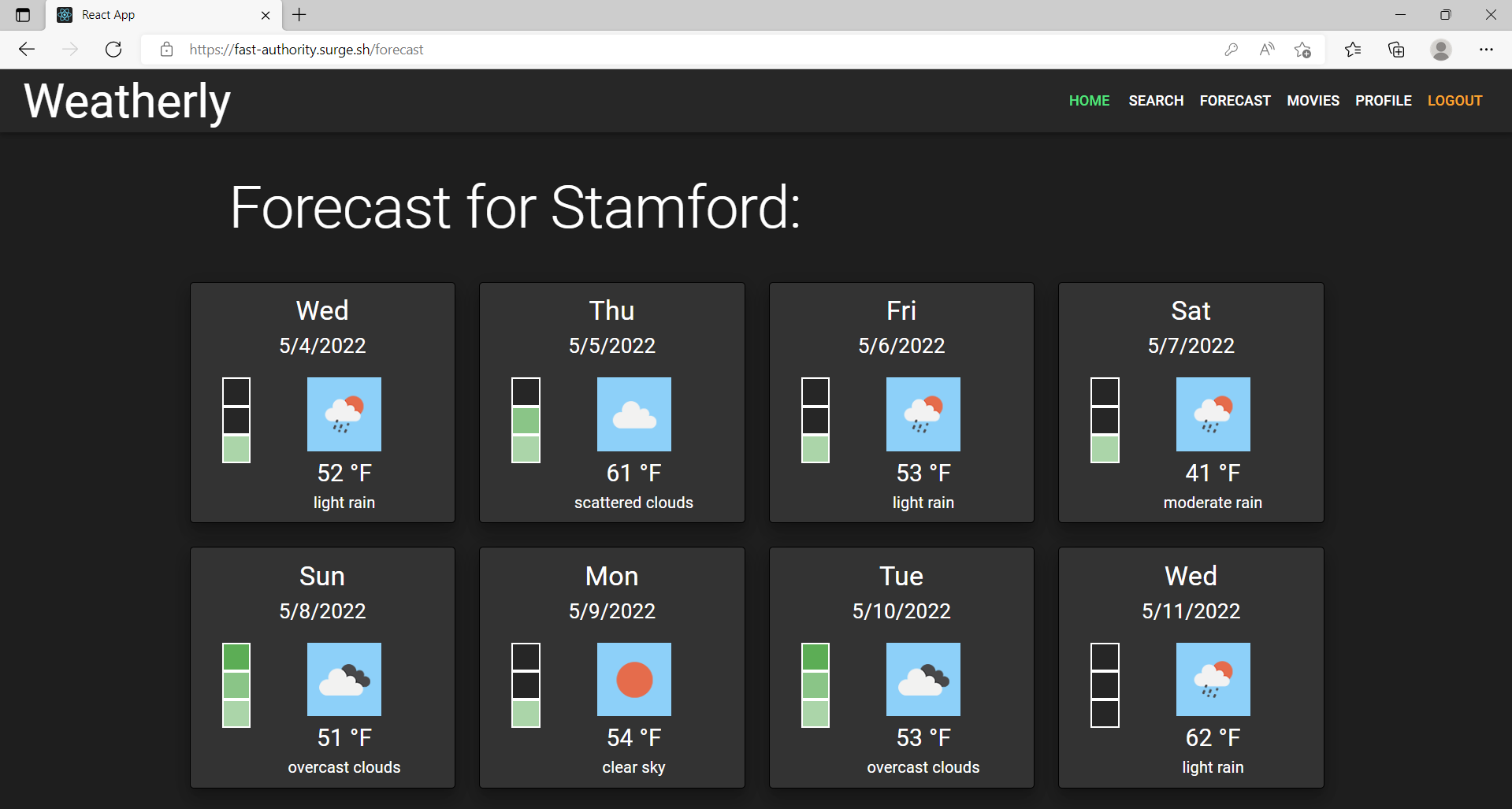Click the overcast clouds icon for Sun 5/8/2022
The width and height of the screenshot is (1512, 809).
click(344, 679)
